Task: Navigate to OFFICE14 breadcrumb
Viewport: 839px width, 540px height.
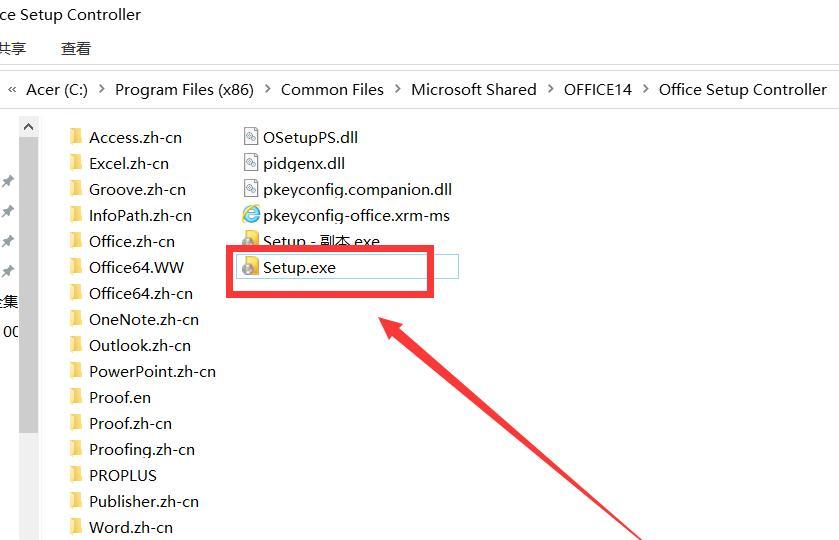Action: 598,89
